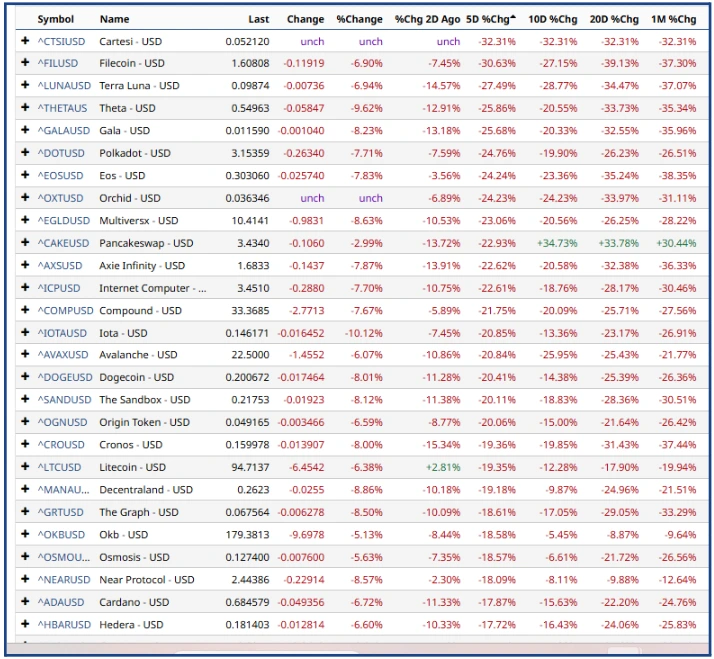Open the ^LUNAUSD symbol link
The height and width of the screenshot is (659, 714).
(64, 86)
